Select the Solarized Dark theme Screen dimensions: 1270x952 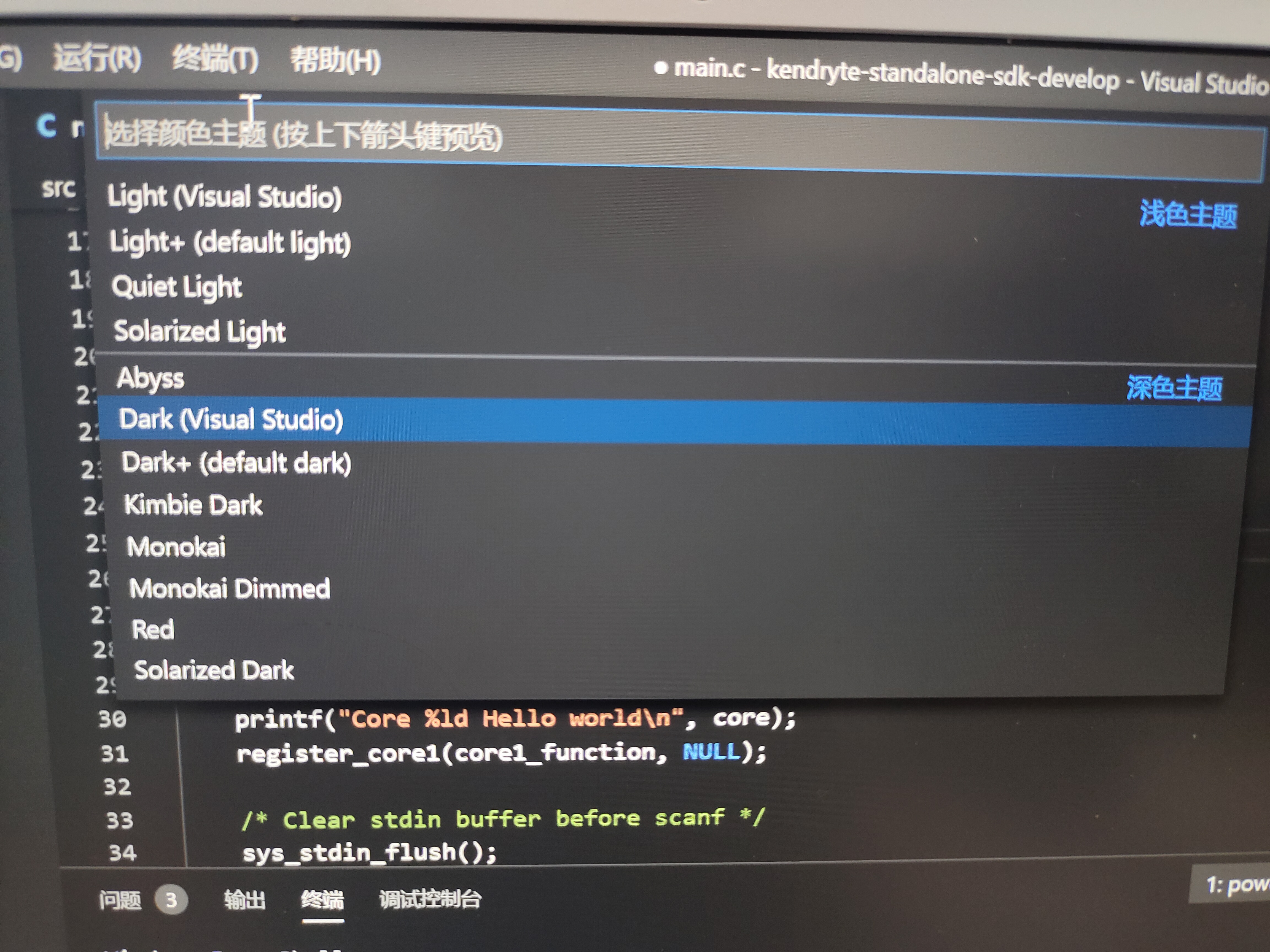(214, 670)
